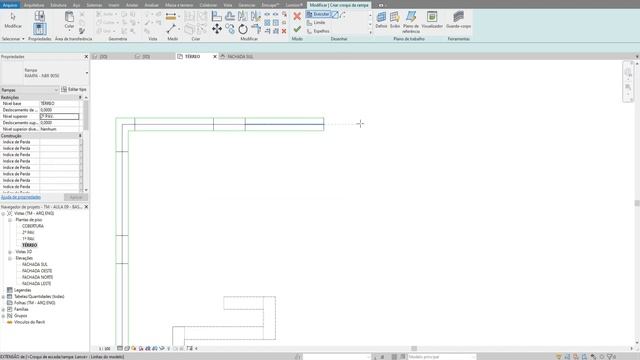
Task: Open the Arquivo menu
Action: coord(9,5)
